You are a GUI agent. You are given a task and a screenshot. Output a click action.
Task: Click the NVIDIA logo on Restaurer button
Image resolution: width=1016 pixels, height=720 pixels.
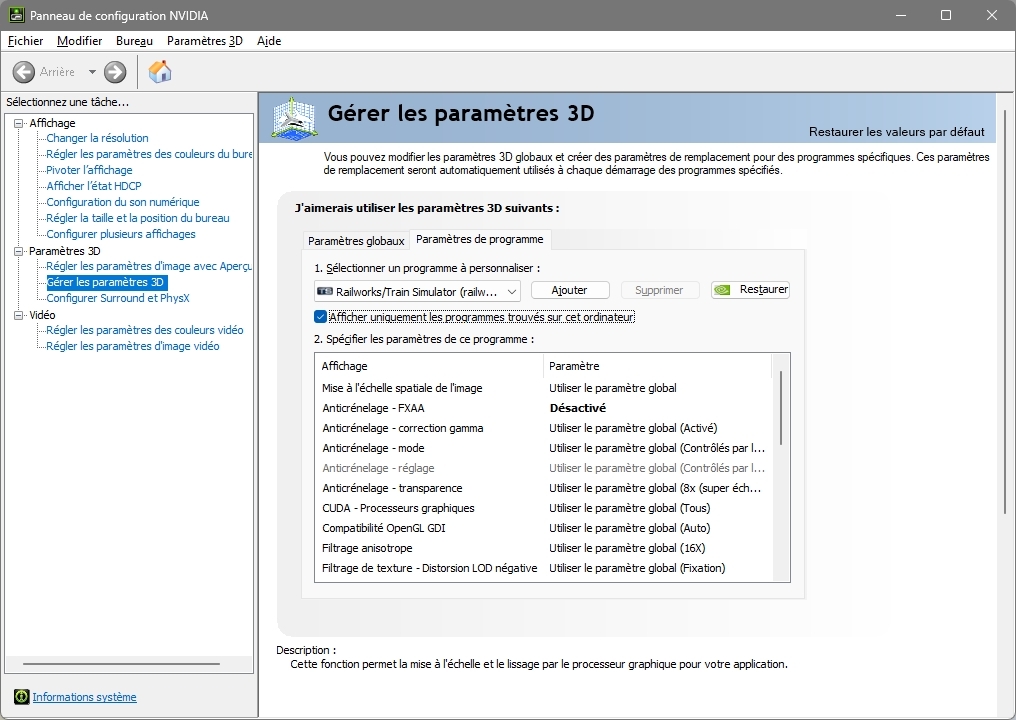coord(722,290)
